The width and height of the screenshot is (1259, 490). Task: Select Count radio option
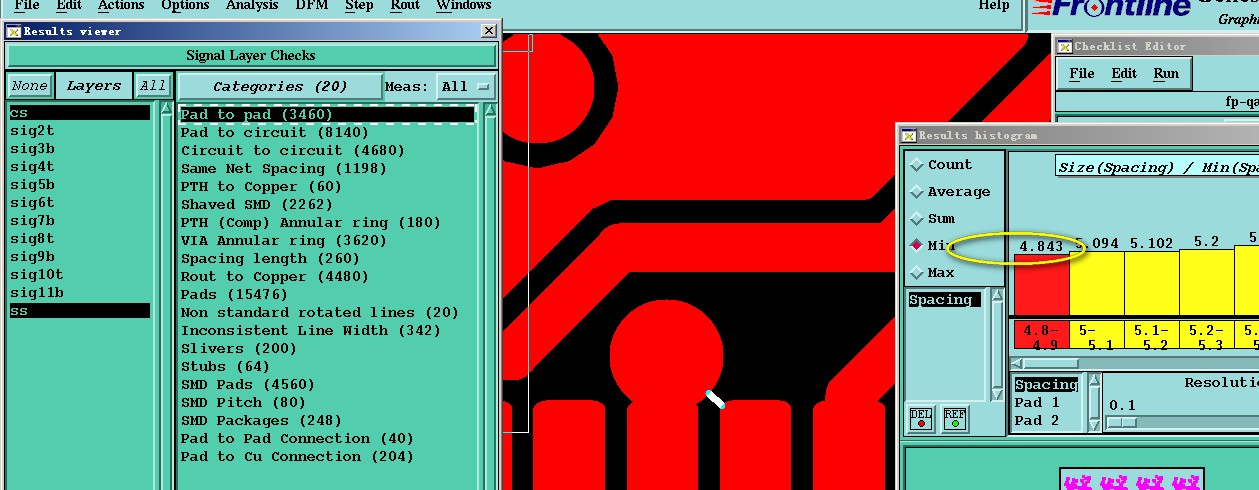(x=948, y=165)
